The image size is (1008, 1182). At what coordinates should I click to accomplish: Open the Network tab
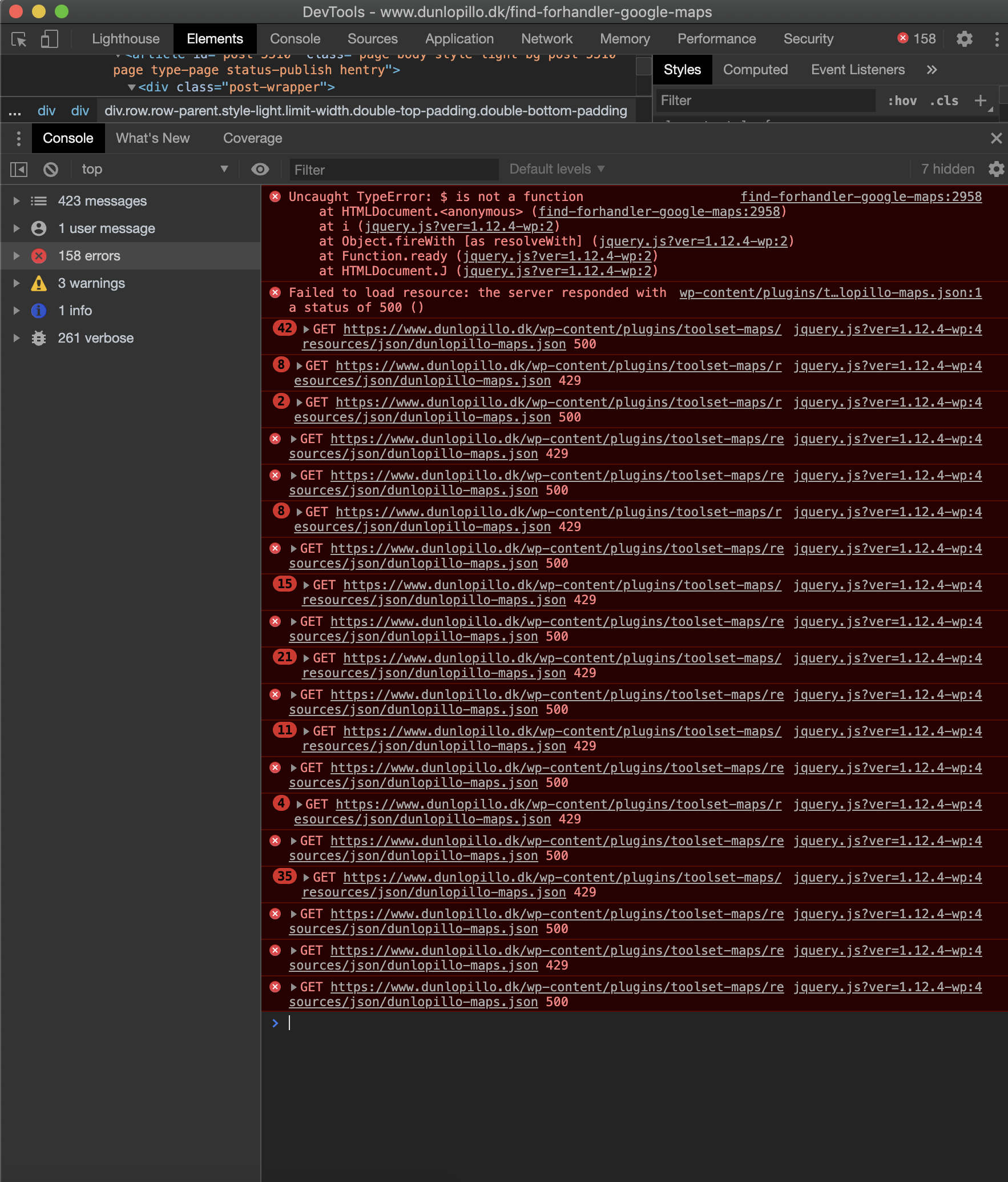[x=546, y=39]
